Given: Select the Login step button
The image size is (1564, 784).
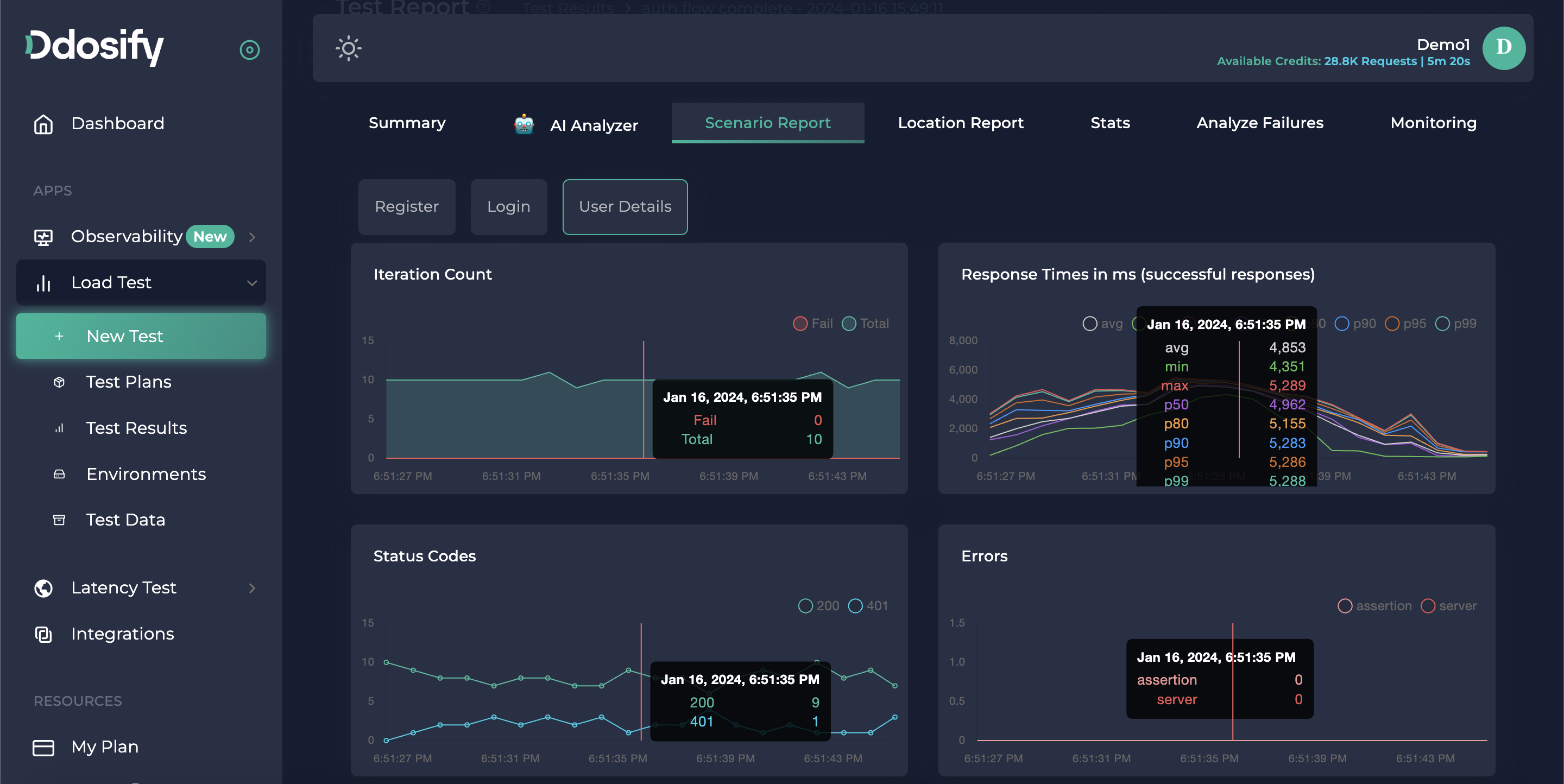Looking at the screenshot, I should 508,206.
